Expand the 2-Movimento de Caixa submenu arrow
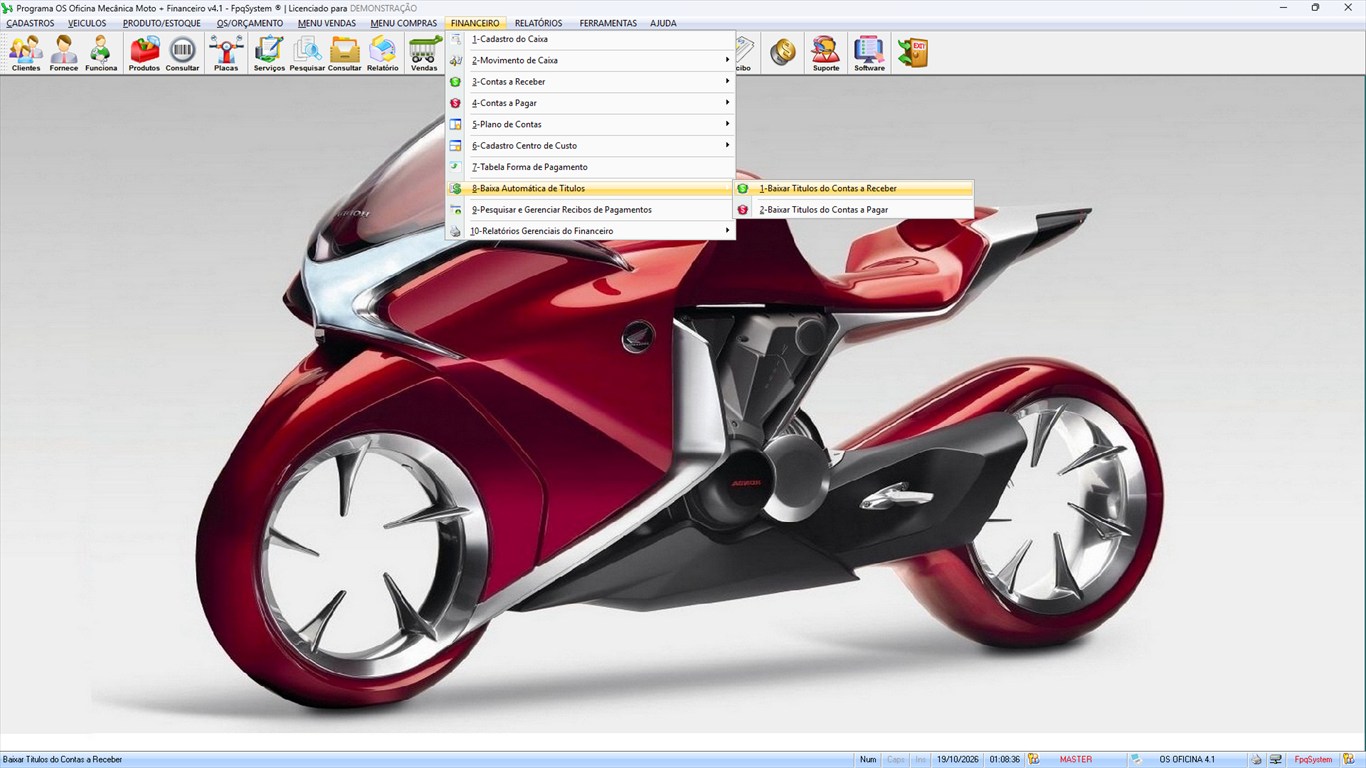Viewport: 1366px width, 768px height. pos(727,60)
